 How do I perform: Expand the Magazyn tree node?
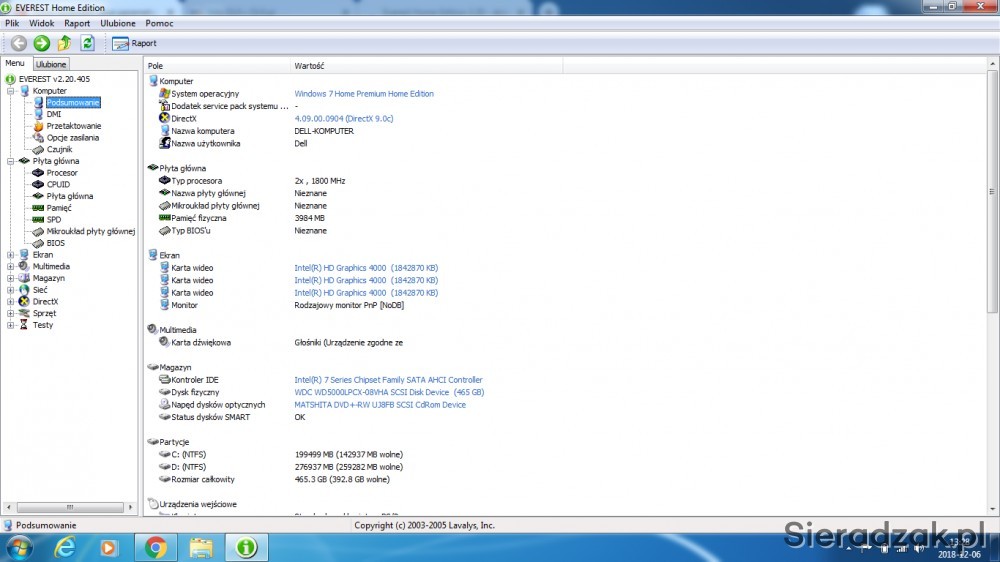(x=11, y=278)
